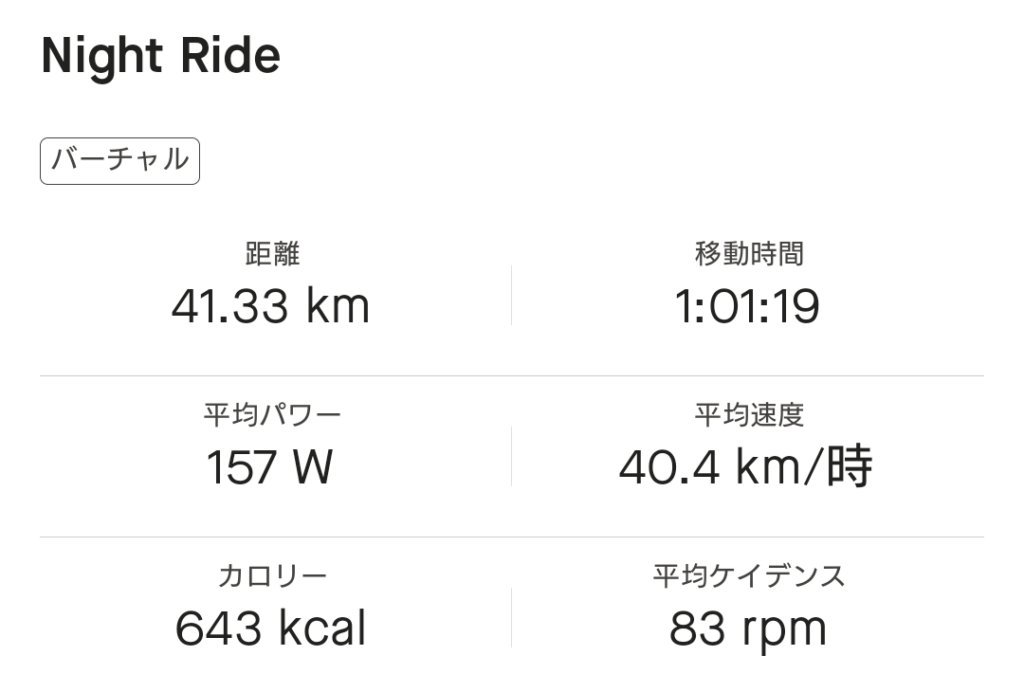The image size is (1024, 692).
Task: Select the 157 W average power value
Action: 270,466
